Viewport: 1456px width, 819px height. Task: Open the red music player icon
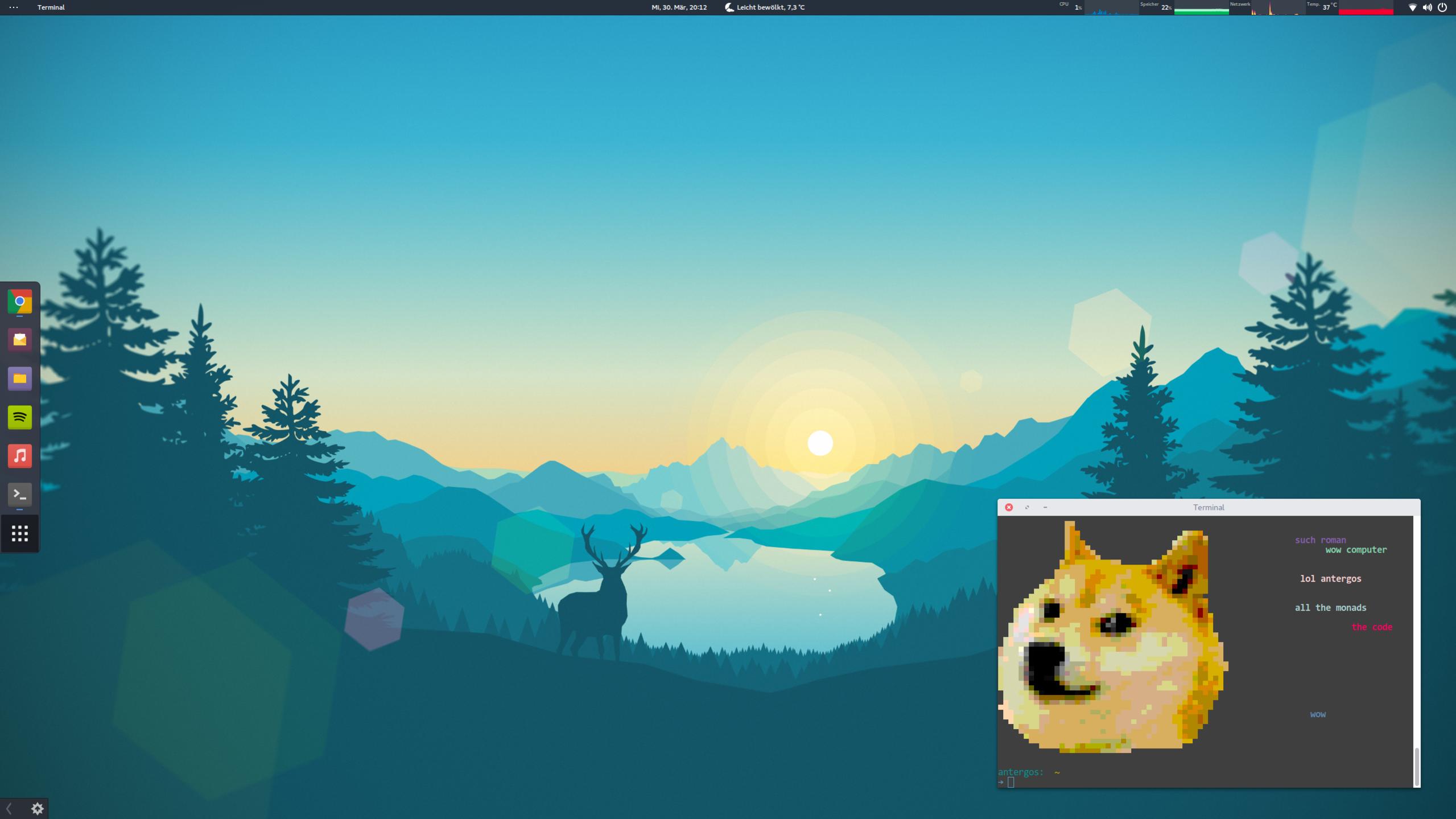coord(19,456)
